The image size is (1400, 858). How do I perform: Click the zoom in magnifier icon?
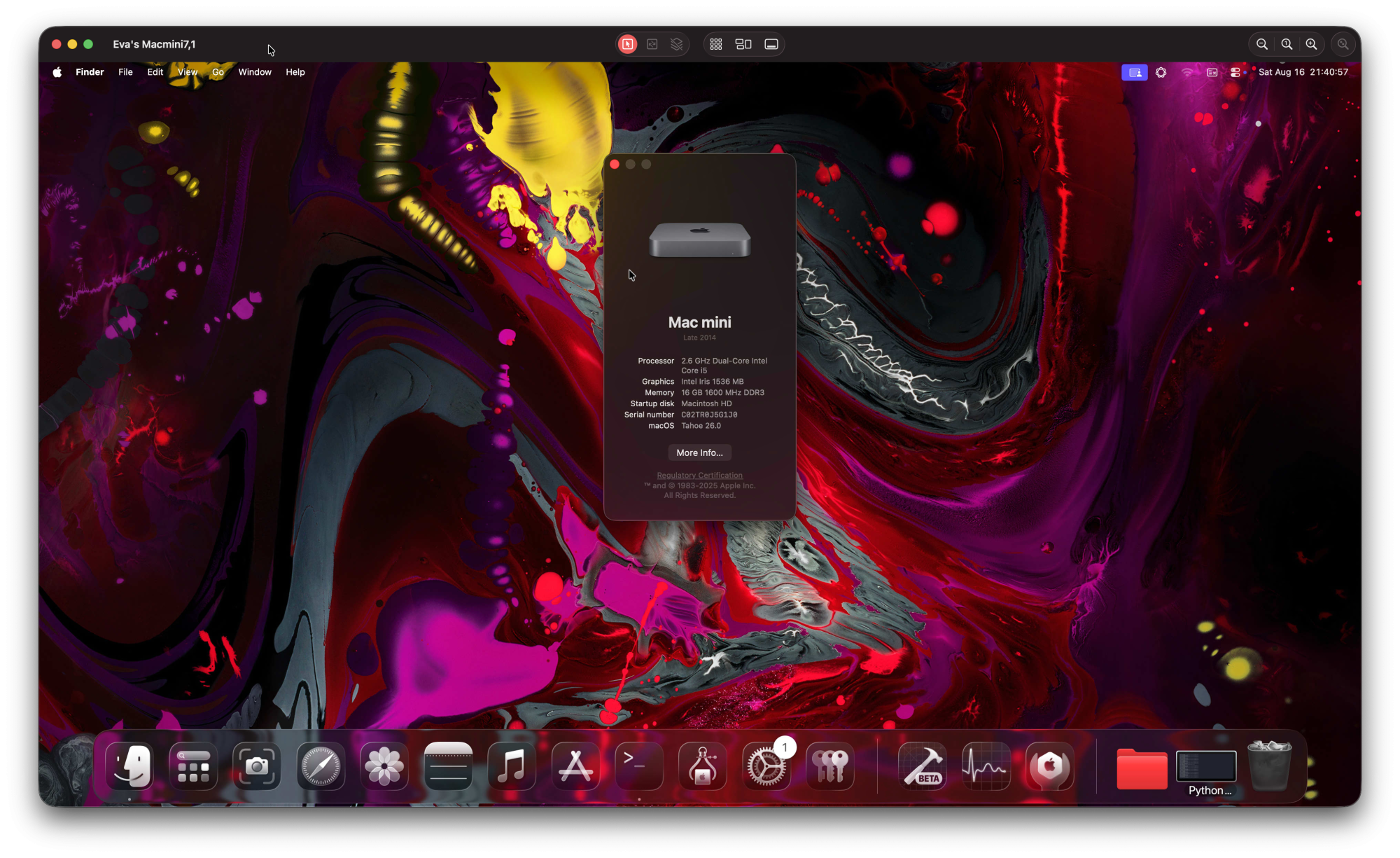tap(1311, 44)
